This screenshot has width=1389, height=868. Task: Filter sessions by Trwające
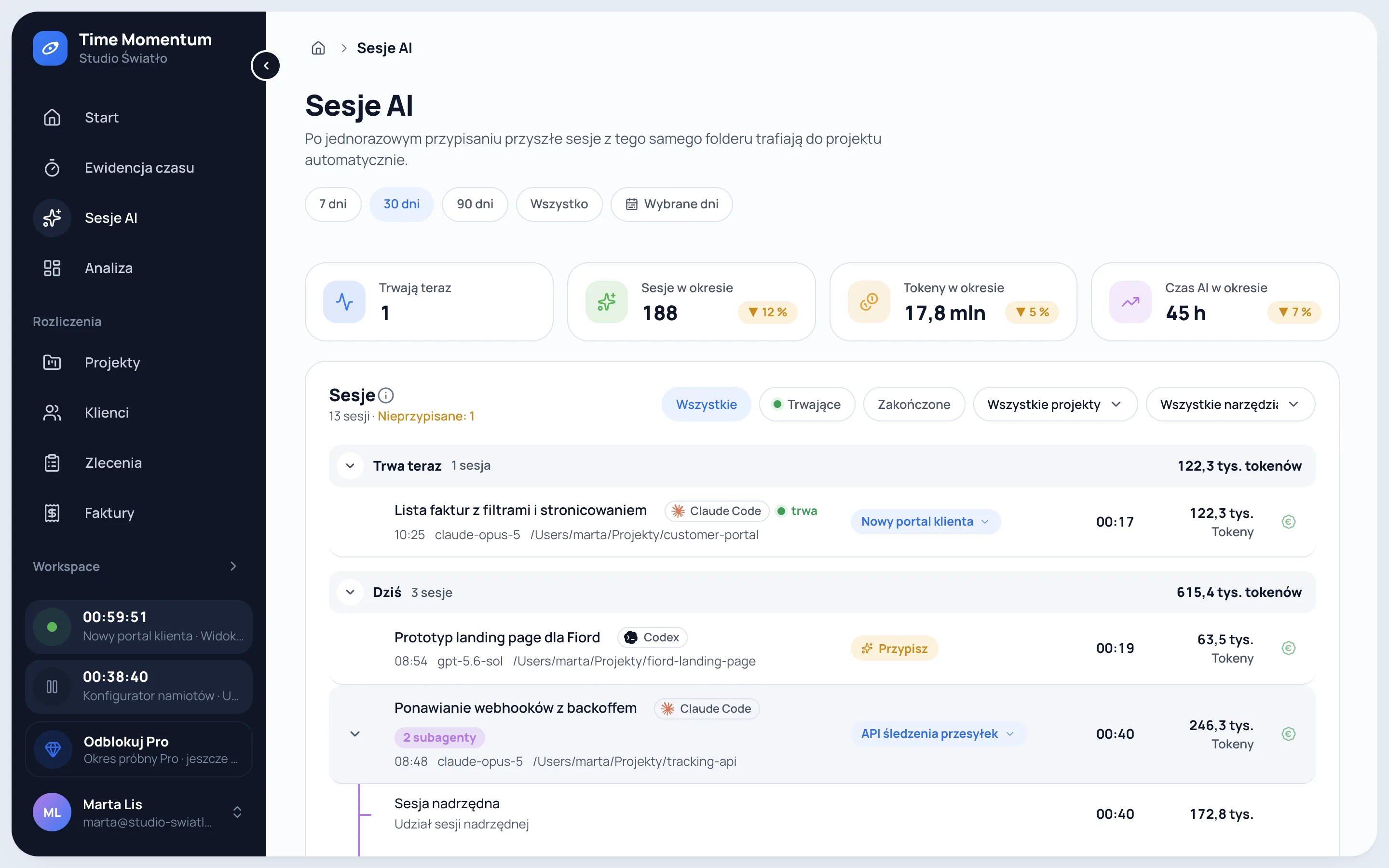807,405
